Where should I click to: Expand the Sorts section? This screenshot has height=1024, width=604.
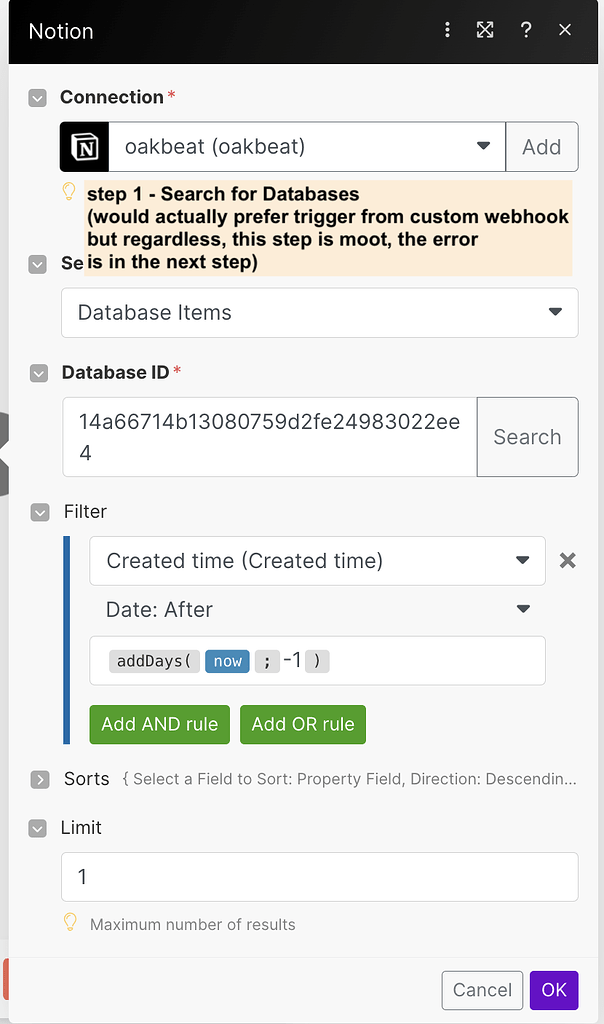pos(37,779)
